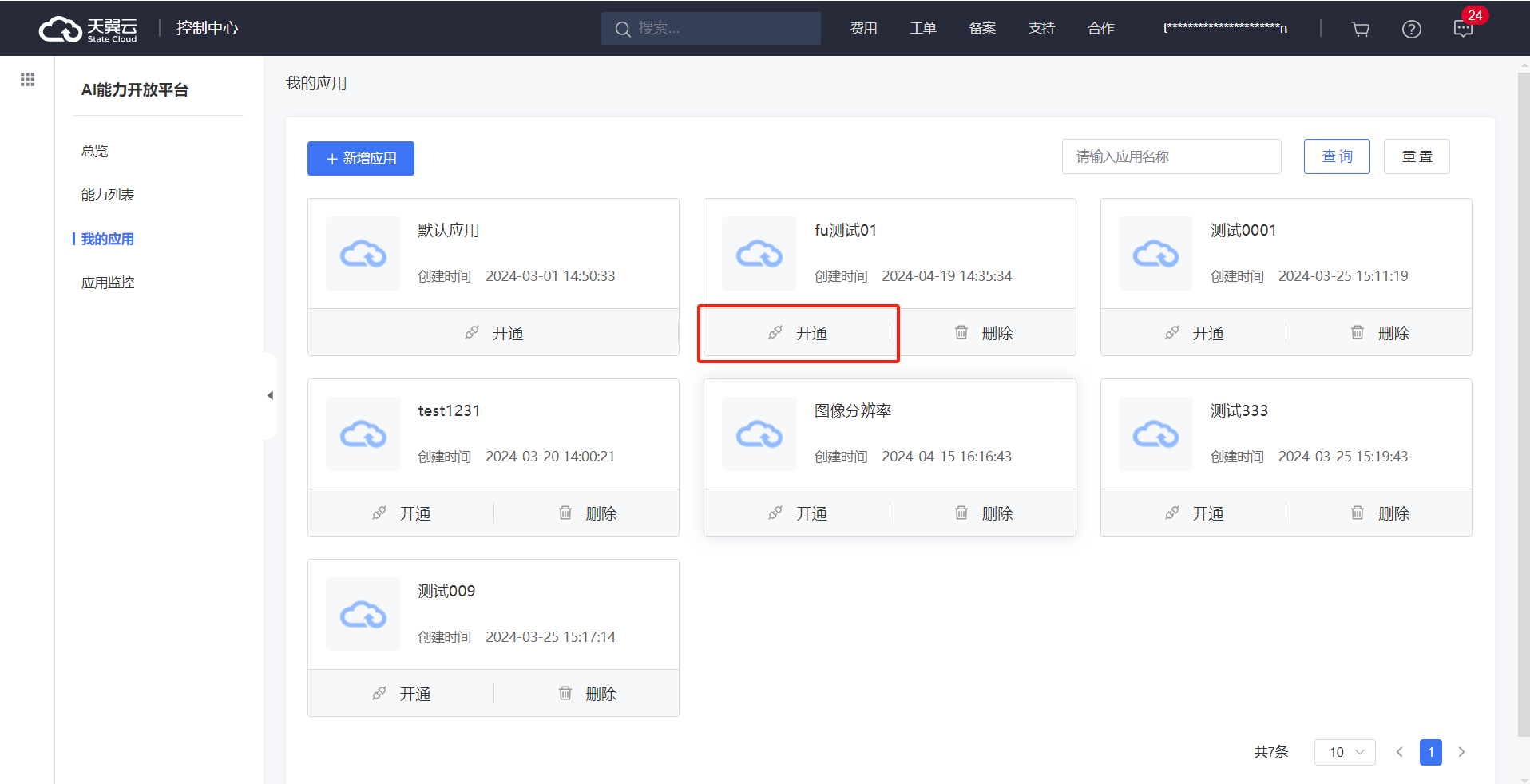The width and height of the screenshot is (1530, 784).
Task: Open the apps grid menu icon
Action: coord(27,79)
